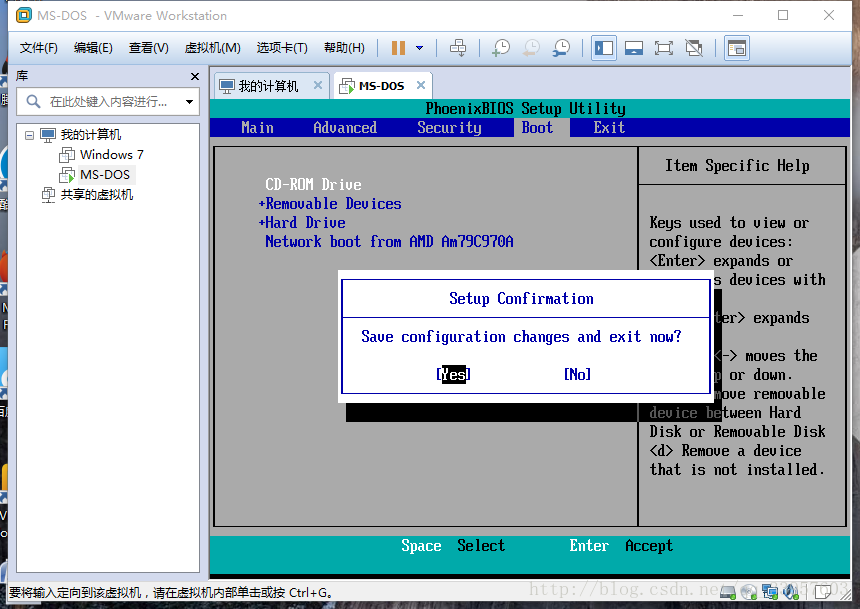Open the 选项卡(T) menu
Viewport: 860px width, 609px height.
click(x=282, y=48)
